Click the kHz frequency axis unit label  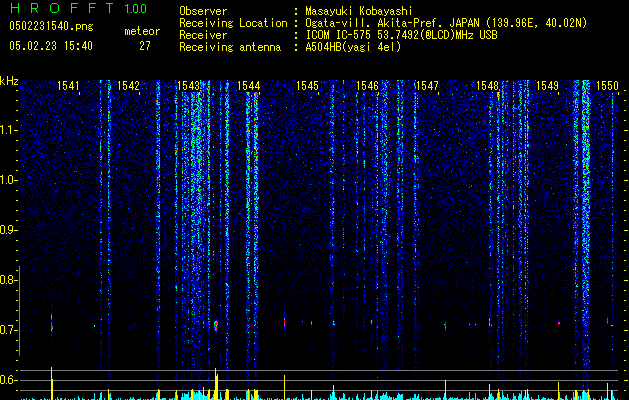point(9,81)
